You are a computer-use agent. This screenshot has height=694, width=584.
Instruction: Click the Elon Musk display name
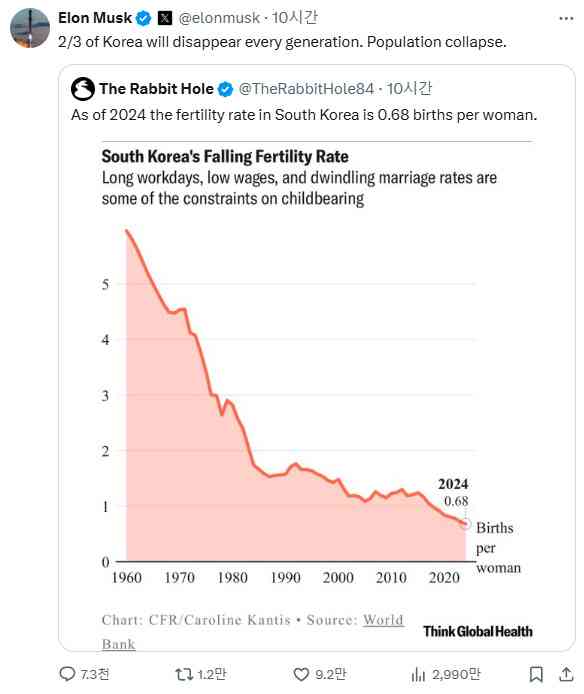pos(95,18)
